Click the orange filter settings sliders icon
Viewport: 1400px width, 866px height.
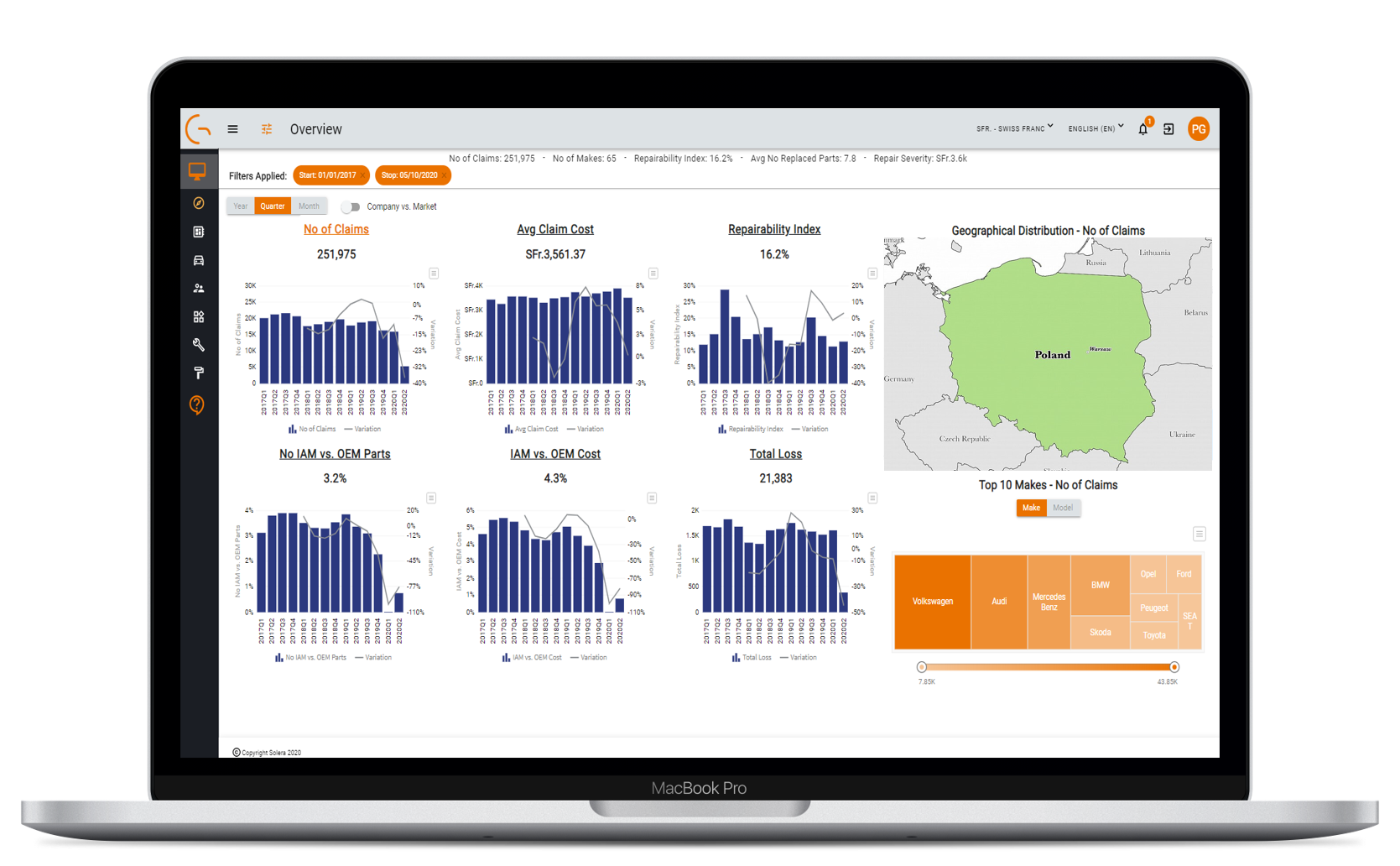[267, 129]
